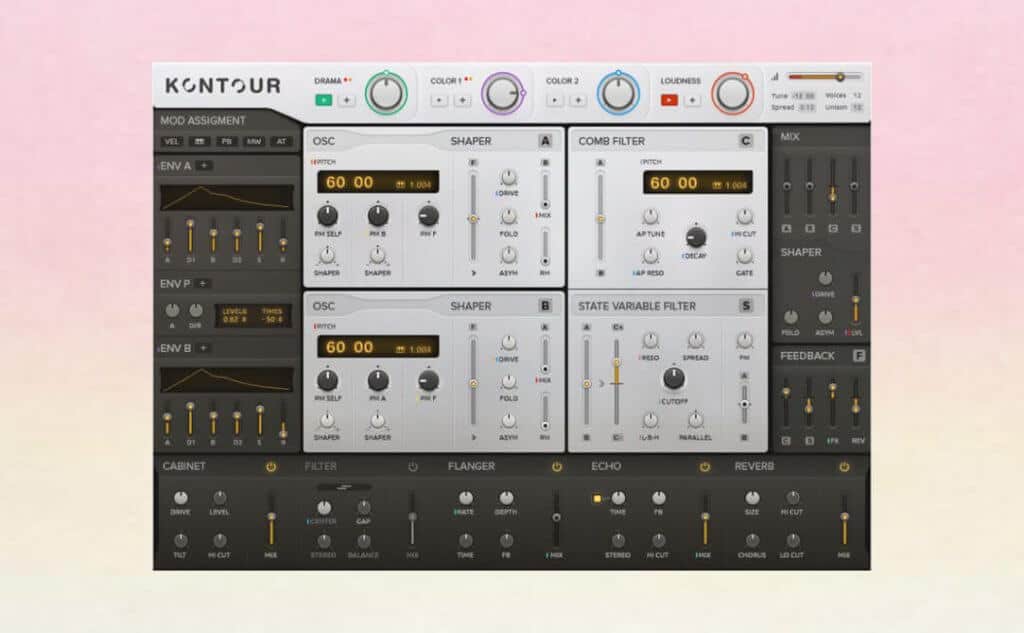Screen dimensions: 1024x633
Task: Click the DRIVE knob in Shaper A
Action: [x=508, y=177]
